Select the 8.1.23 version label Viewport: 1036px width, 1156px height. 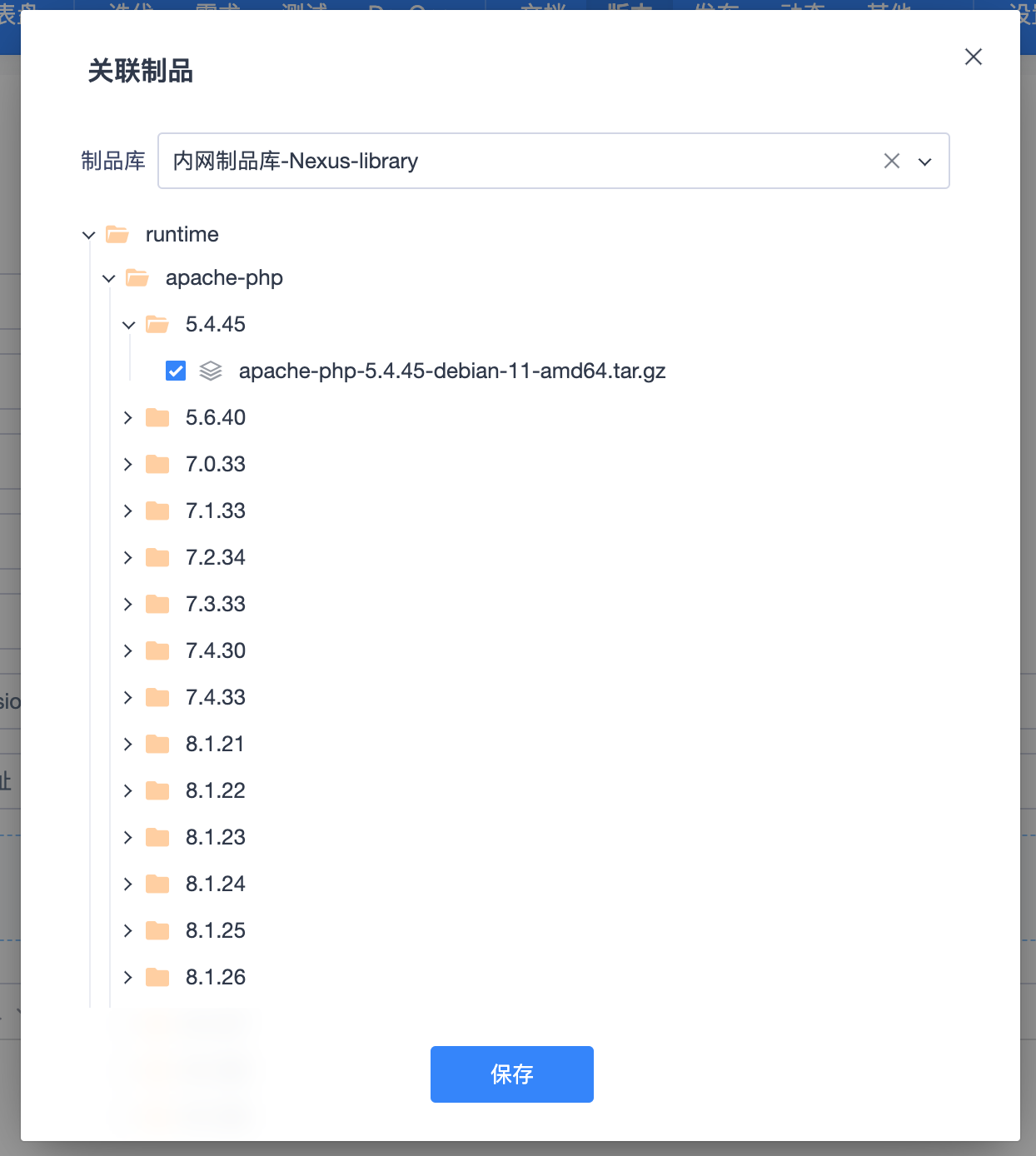tap(216, 837)
